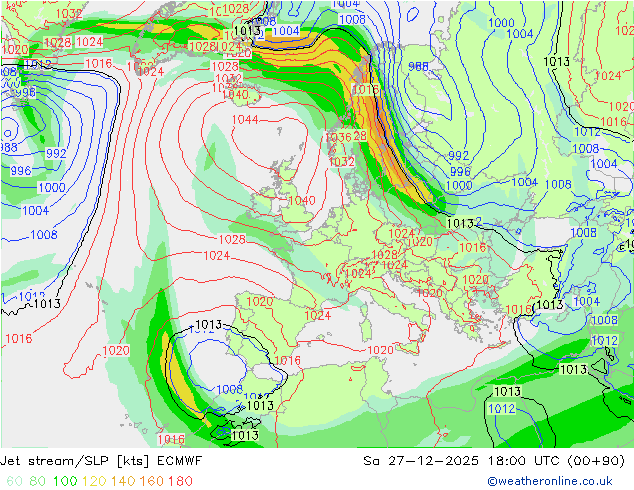
Task: Select the 80 kts legend value
Action: 38,481
